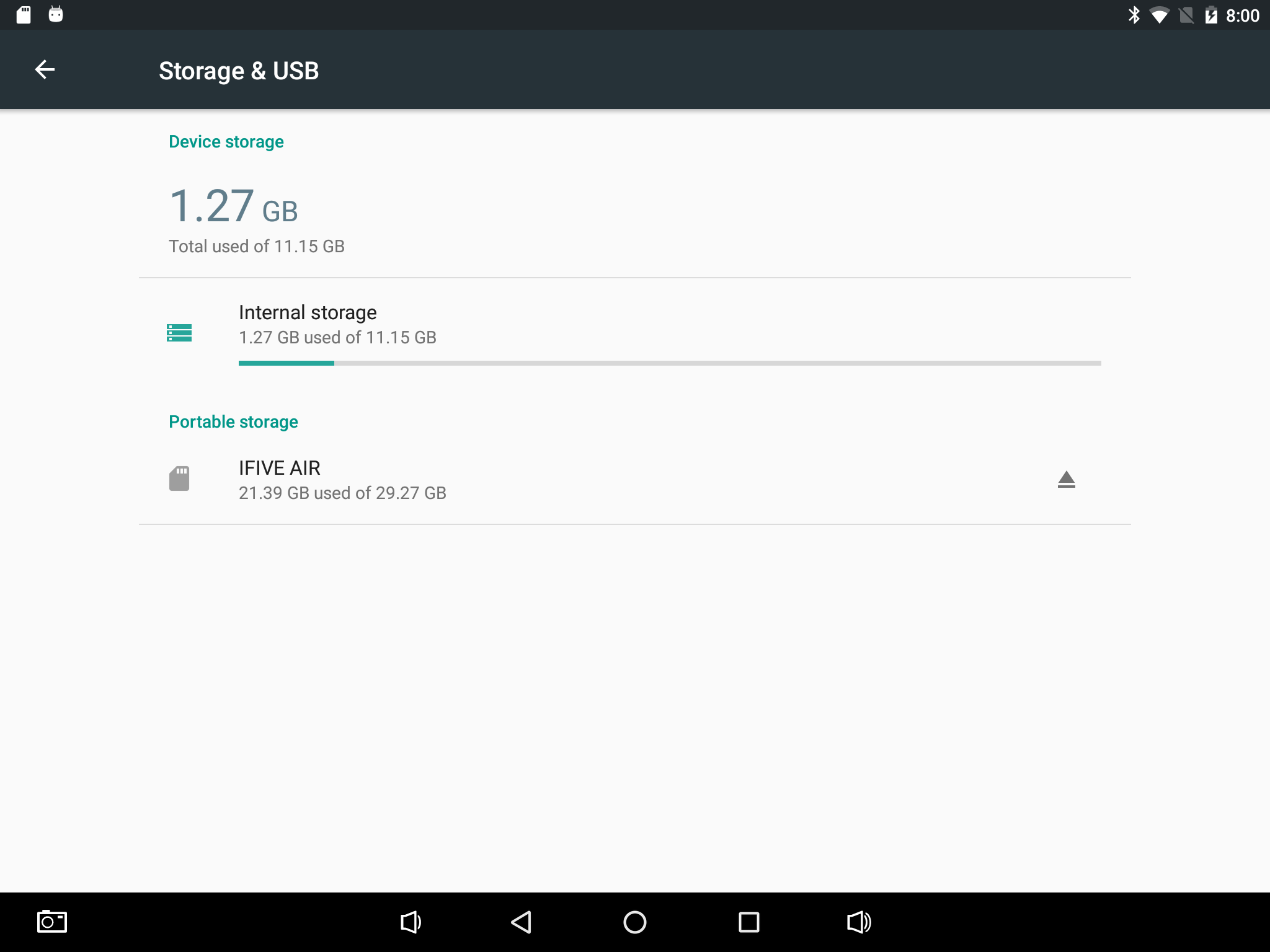Click the 8:00 clock
Image resolution: width=1270 pixels, height=952 pixels.
(1242, 15)
